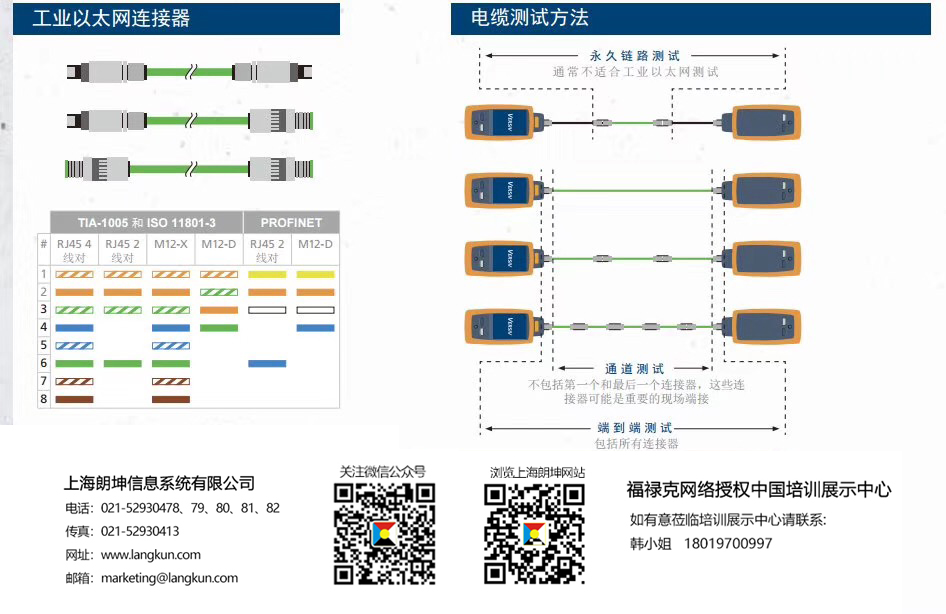Select the PROFINET table header
The height and width of the screenshot is (614, 946).
[291, 222]
